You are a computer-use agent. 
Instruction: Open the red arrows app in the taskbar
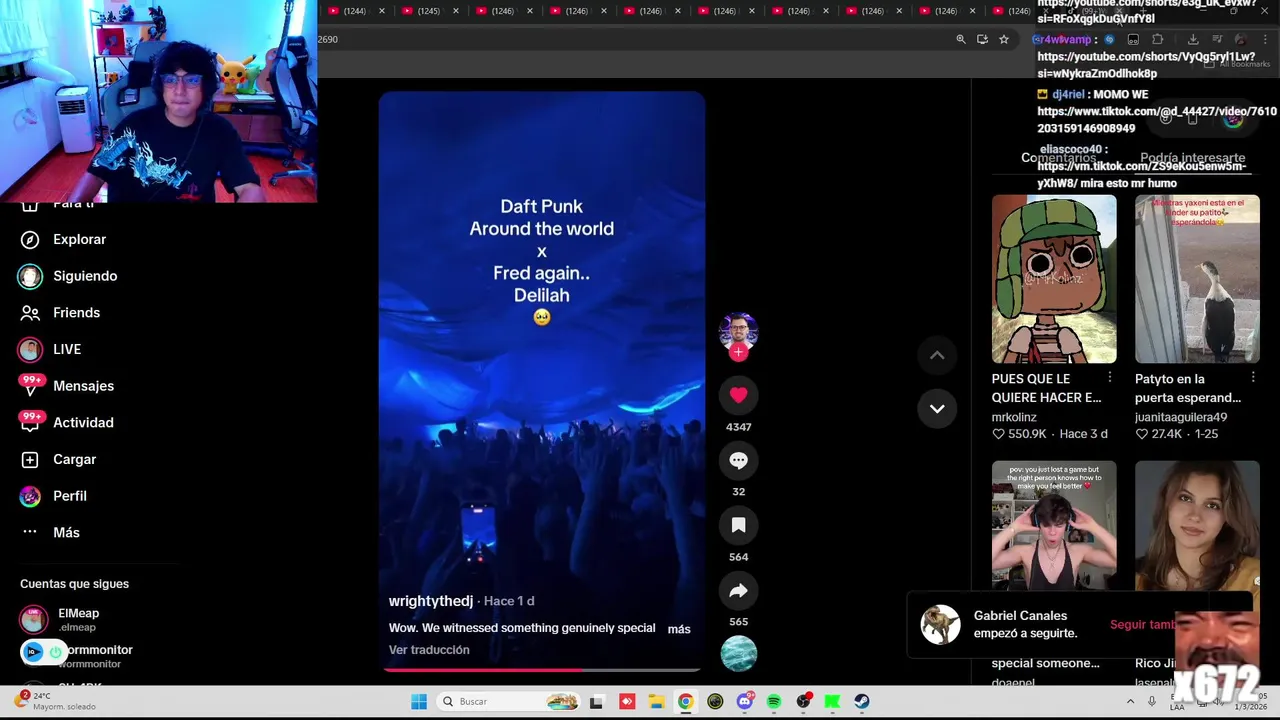pos(627,701)
